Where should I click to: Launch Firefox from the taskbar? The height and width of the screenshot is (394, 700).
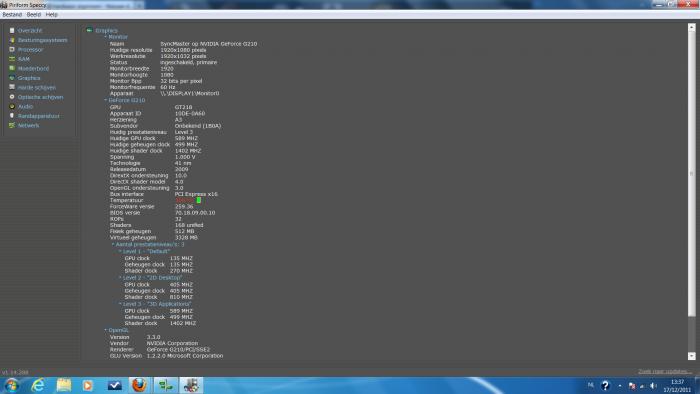pyautogui.click(x=139, y=385)
